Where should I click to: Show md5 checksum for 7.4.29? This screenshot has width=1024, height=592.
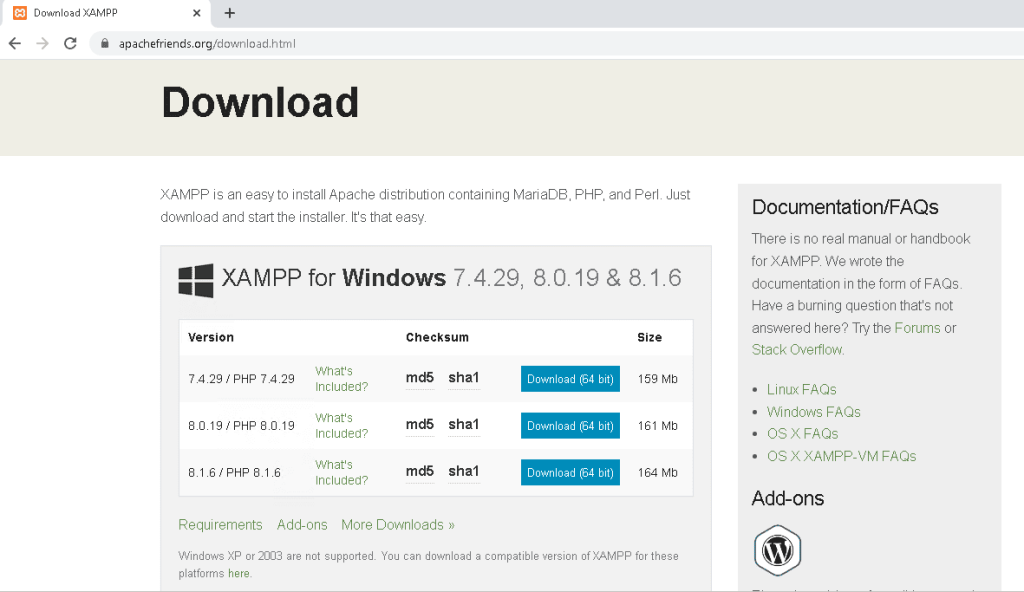coord(420,378)
